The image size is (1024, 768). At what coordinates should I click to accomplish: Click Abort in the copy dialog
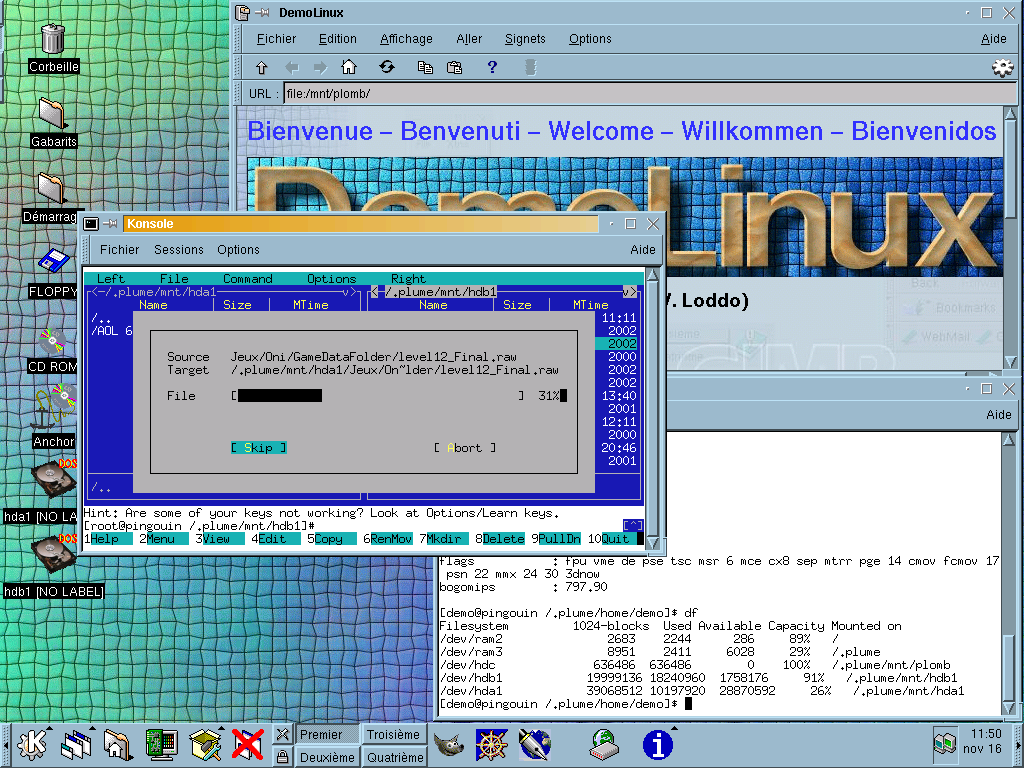tap(465, 448)
